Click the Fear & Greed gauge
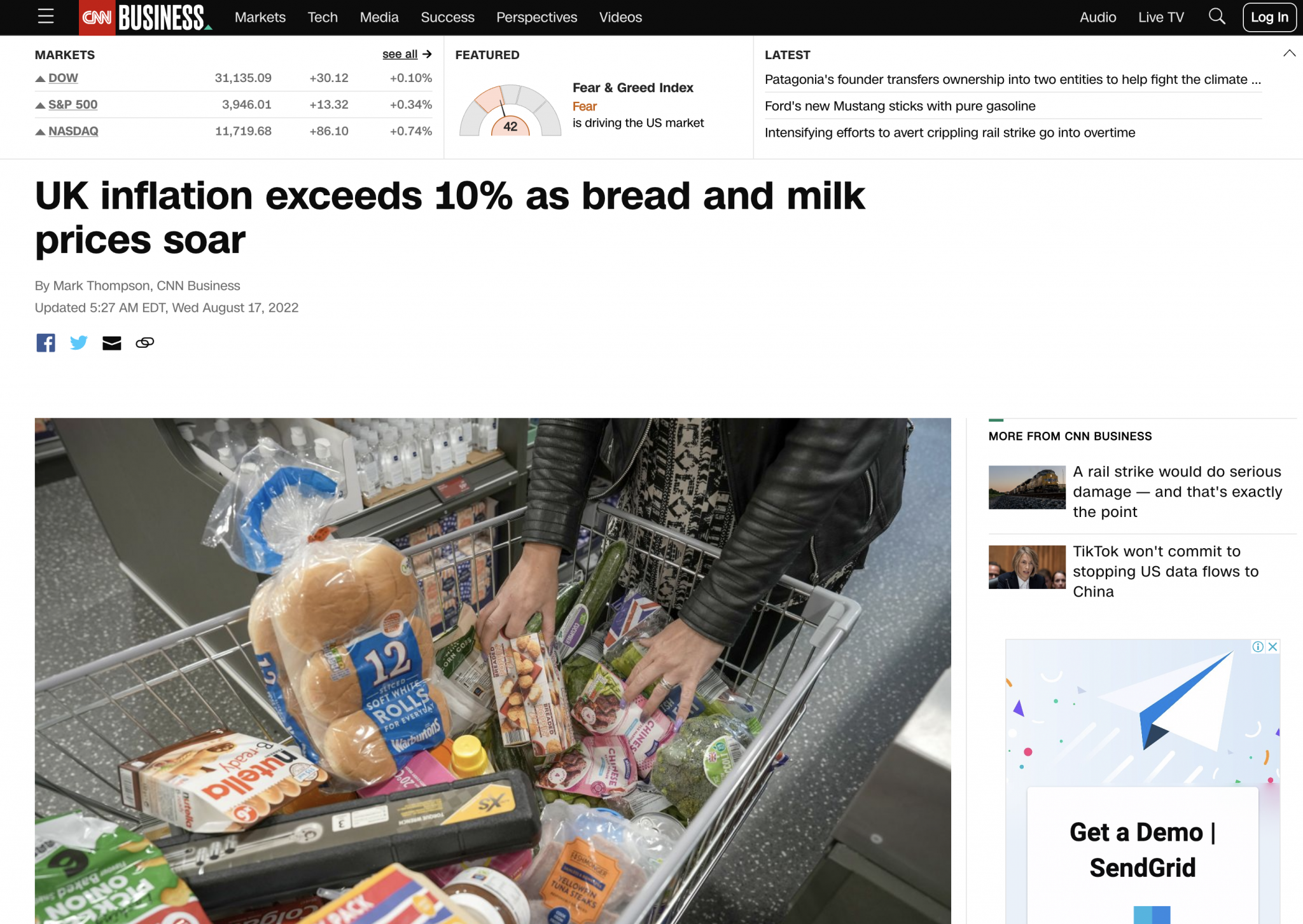The width and height of the screenshot is (1303, 924). pos(510,110)
